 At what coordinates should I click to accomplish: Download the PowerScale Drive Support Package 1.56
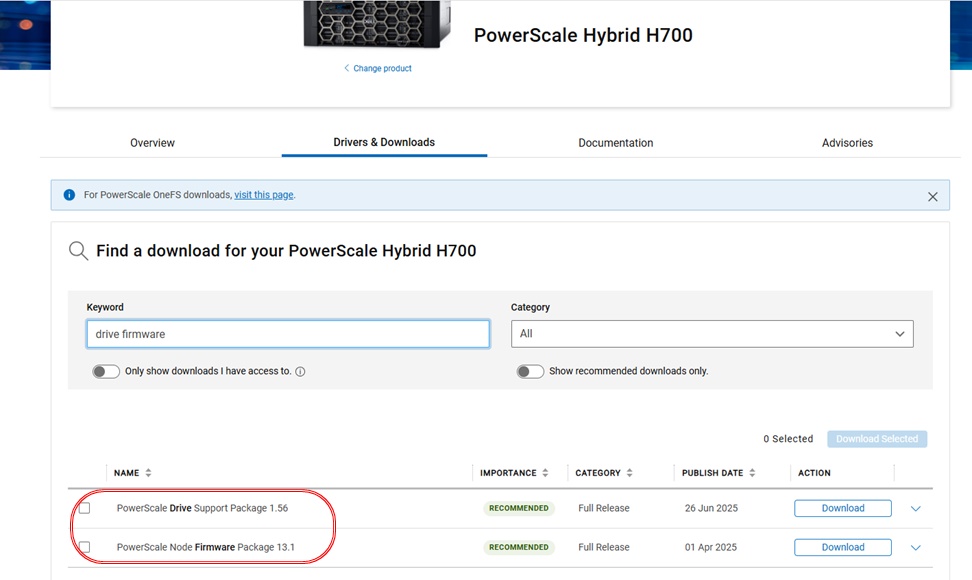click(x=843, y=508)
